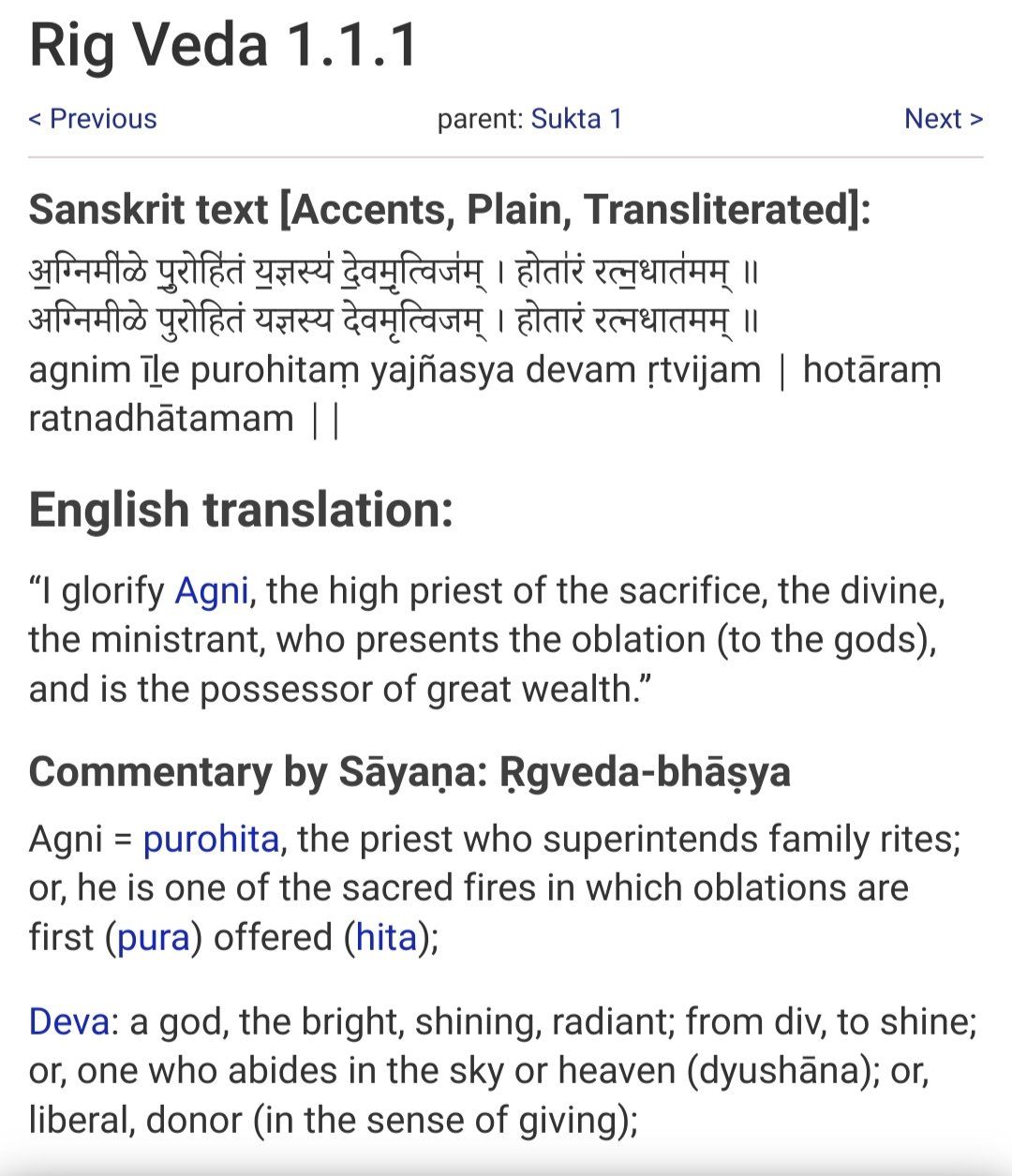Click the transliterated agnim īḻe verse text
This screenshot has height=1176, width=1012.
tap(485, 394)
